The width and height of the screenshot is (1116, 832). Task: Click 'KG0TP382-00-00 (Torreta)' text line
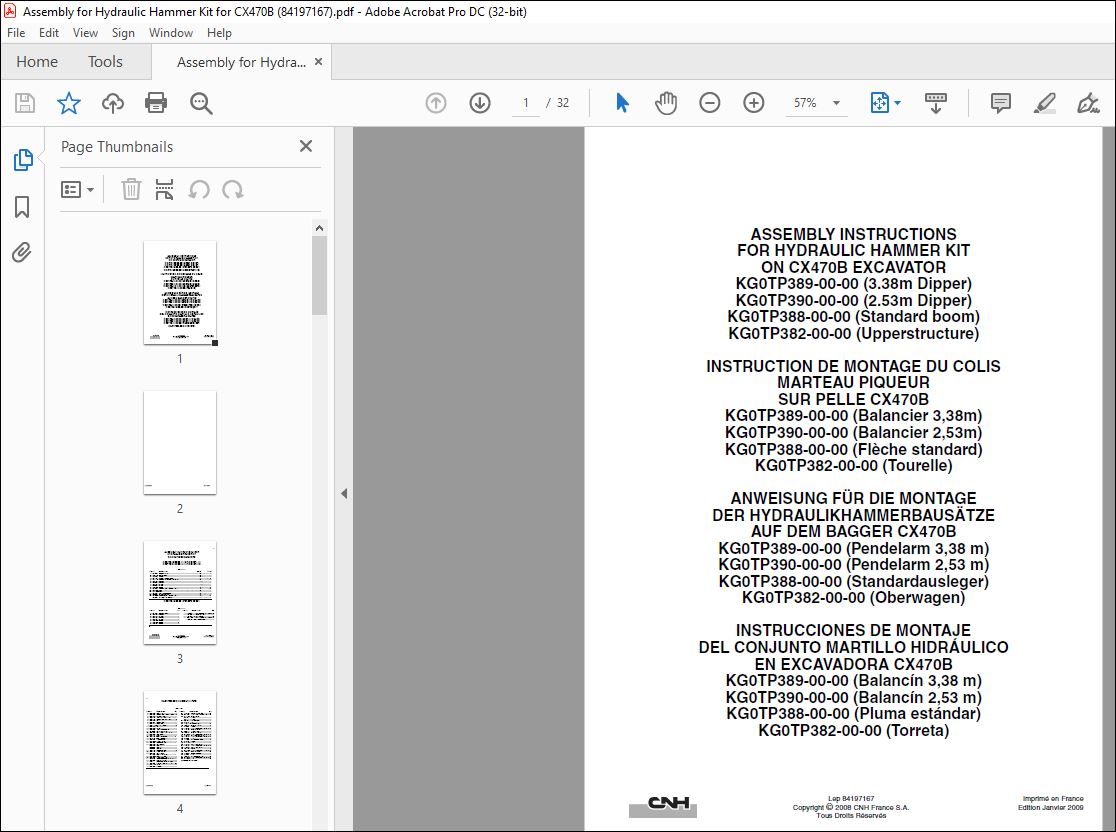[x=853, y=730]
